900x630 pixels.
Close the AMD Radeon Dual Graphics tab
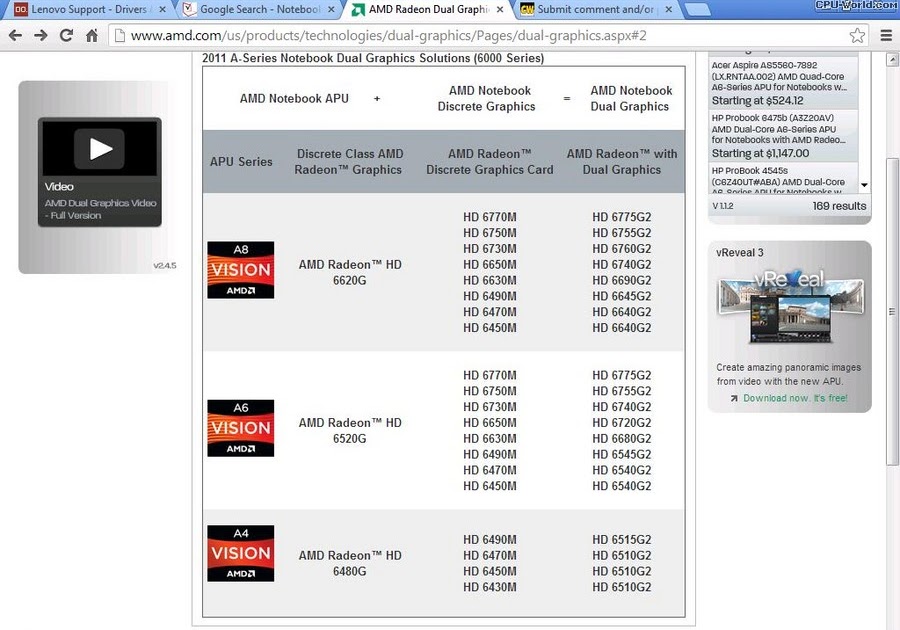click(500, 10)
